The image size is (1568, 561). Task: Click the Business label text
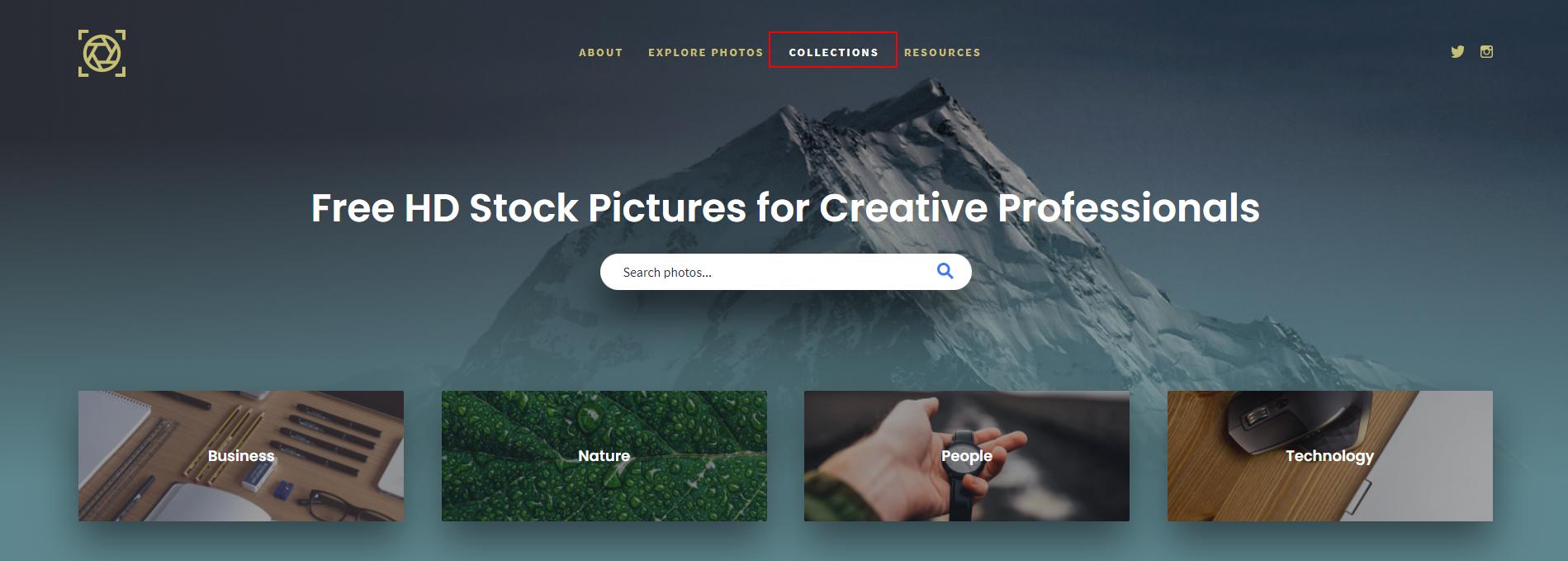coord(241,455)
